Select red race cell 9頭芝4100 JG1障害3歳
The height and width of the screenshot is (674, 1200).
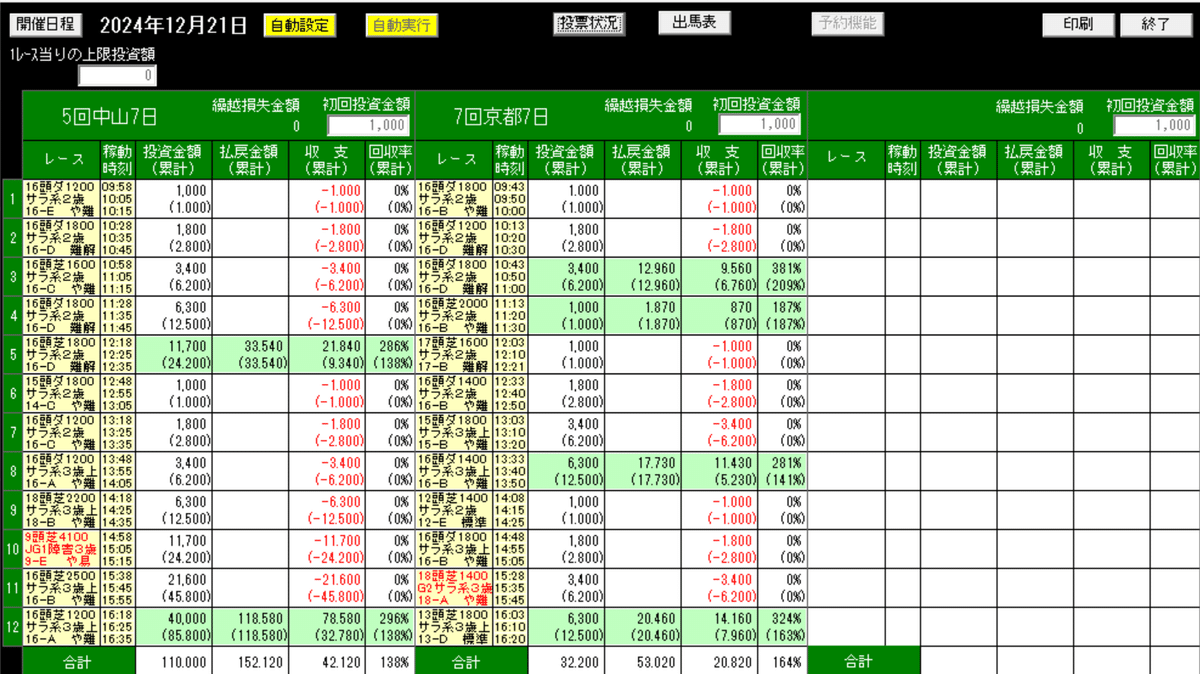pyautogui.click(x=61, y=549)
